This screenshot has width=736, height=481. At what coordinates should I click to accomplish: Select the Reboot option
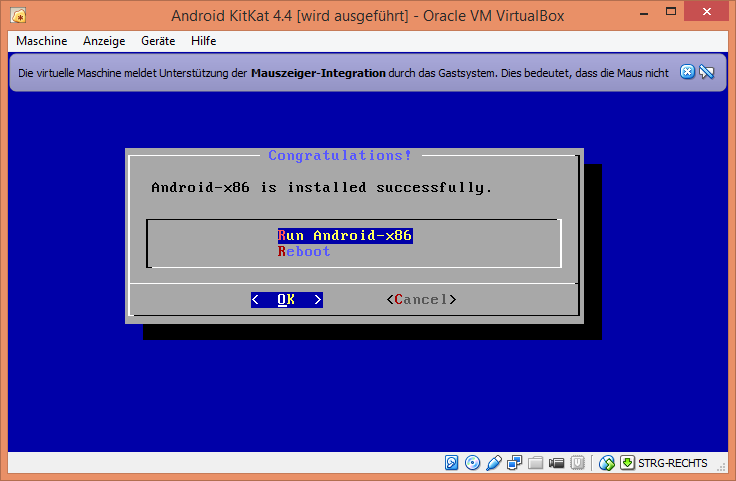point(304,252)
